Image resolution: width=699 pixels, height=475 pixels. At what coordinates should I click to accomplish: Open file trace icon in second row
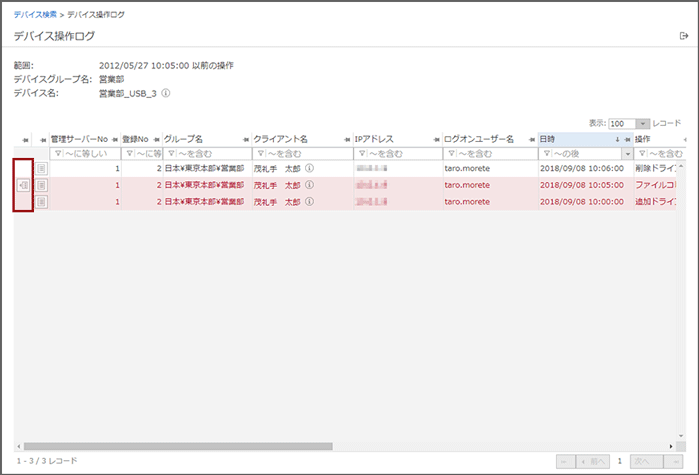(23, 186)
